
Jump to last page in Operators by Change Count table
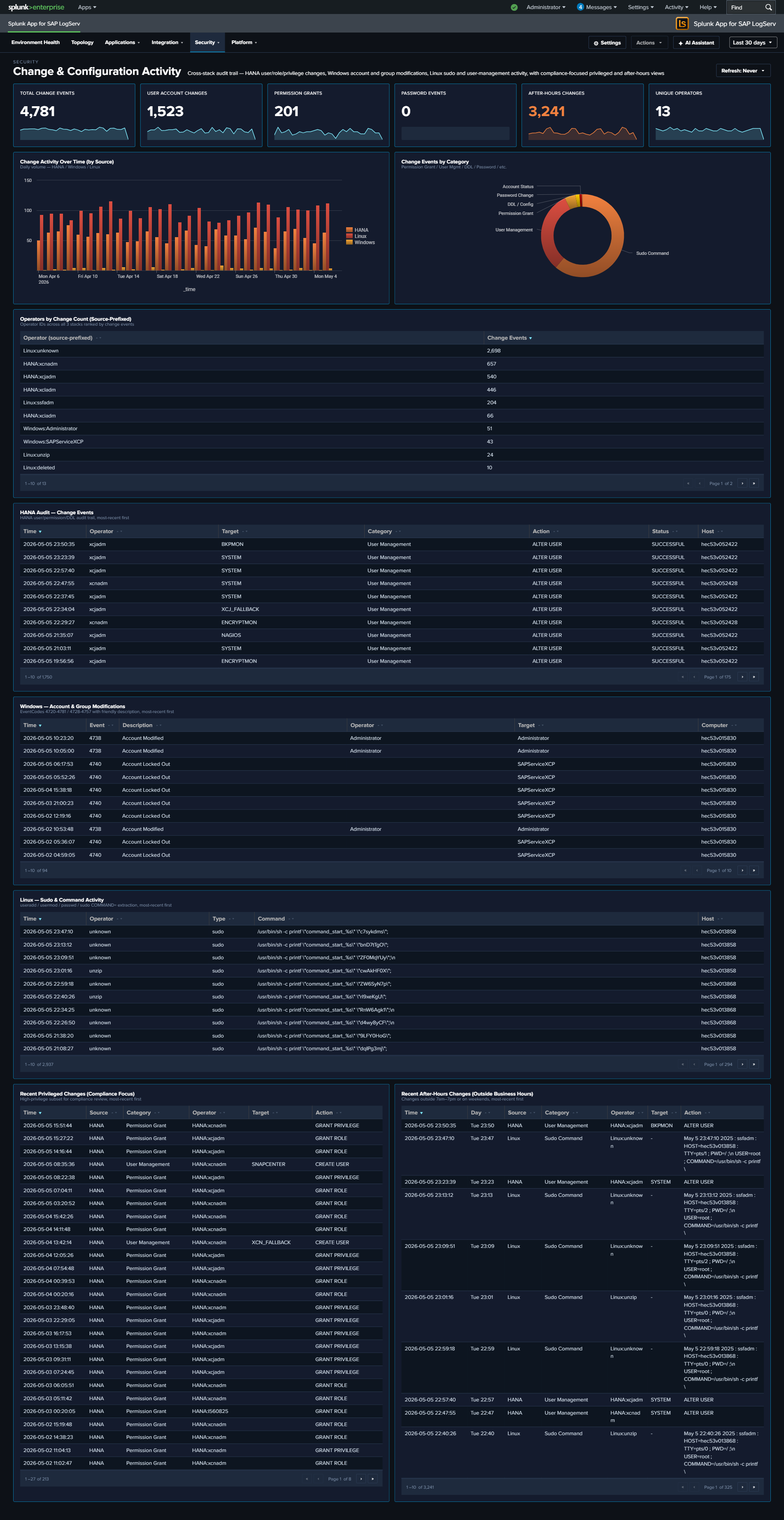[x=753, y=483]
